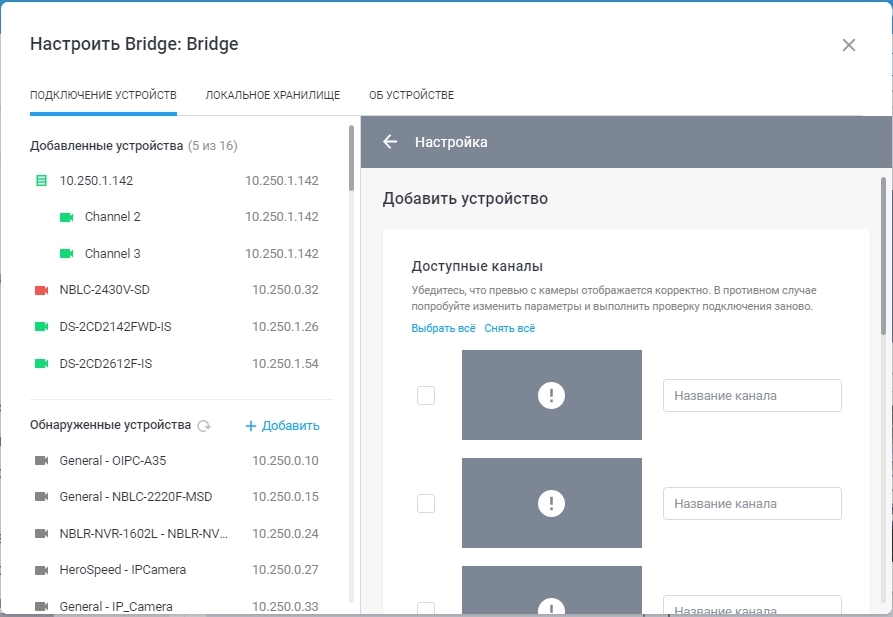Click the Добавить button
The height and width of the screenshot is (617, 893).
(282, 426)
